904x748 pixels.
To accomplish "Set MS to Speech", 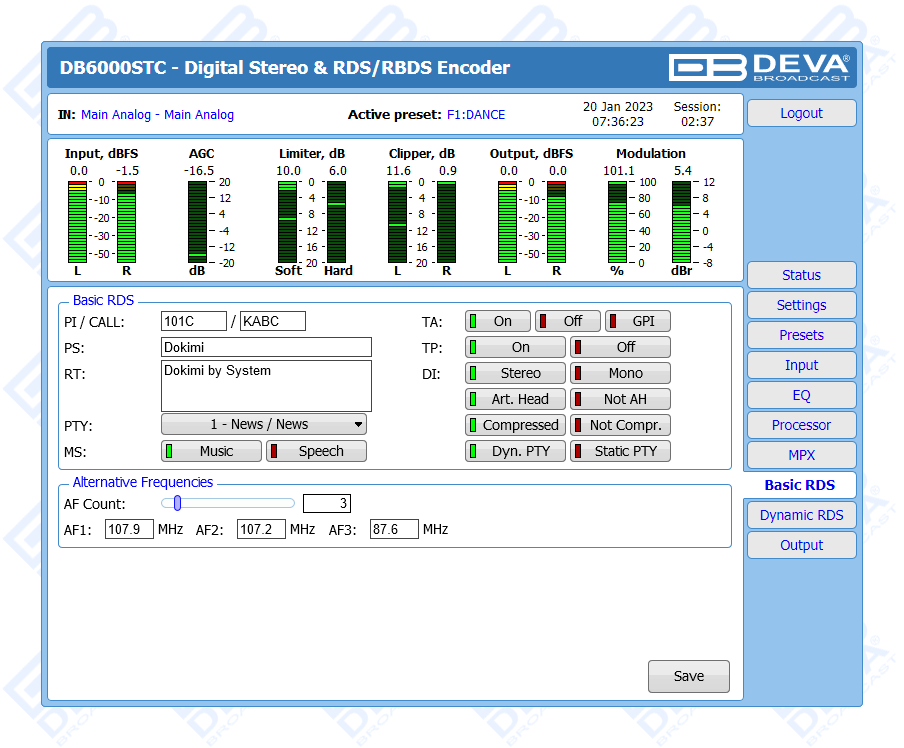I will pyautogui.click(x=316, y=451).
